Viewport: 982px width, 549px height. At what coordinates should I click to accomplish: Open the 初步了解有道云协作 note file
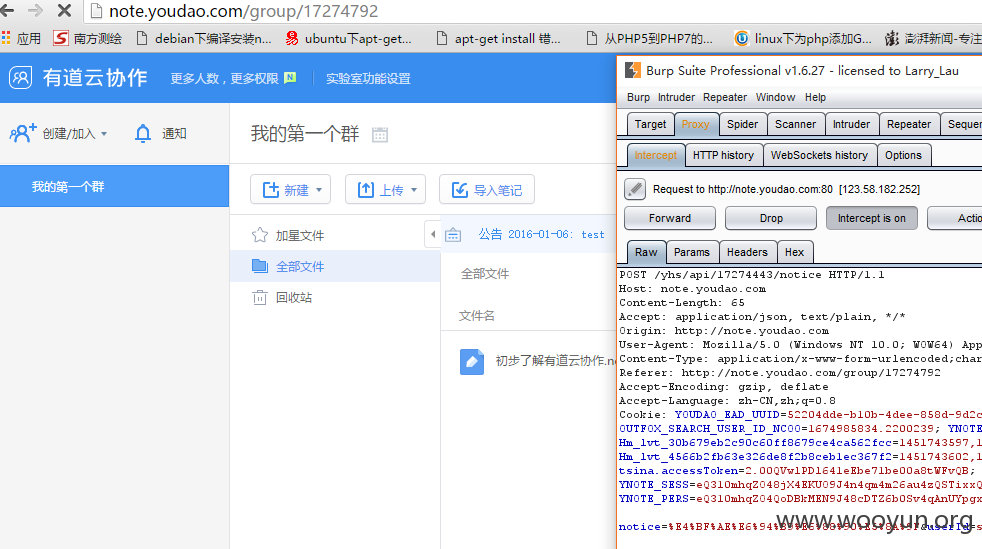(556, 361)
